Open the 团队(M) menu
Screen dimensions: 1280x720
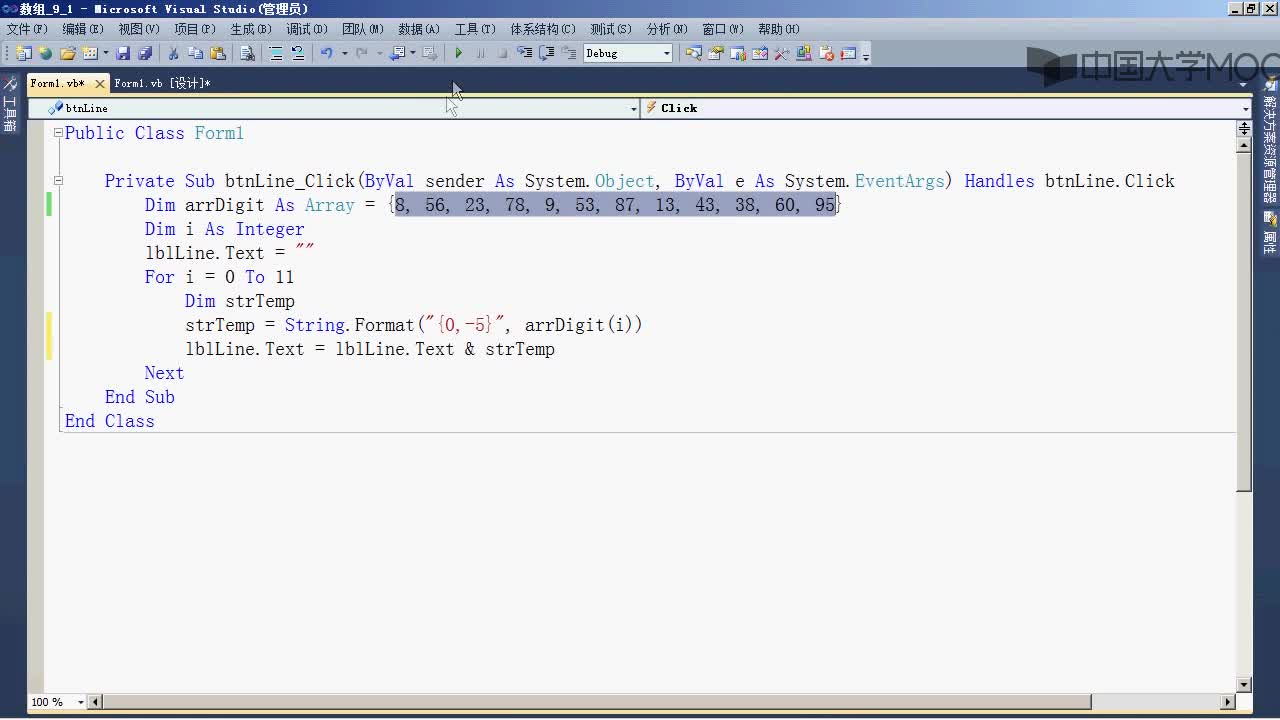click(x=362, y=29)
